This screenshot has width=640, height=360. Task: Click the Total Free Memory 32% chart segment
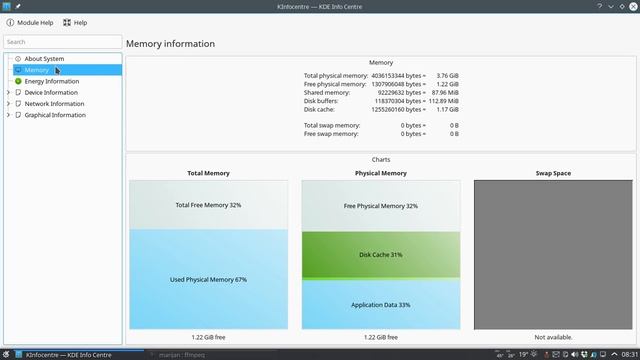pyautogui.click(x=209, y=205)
